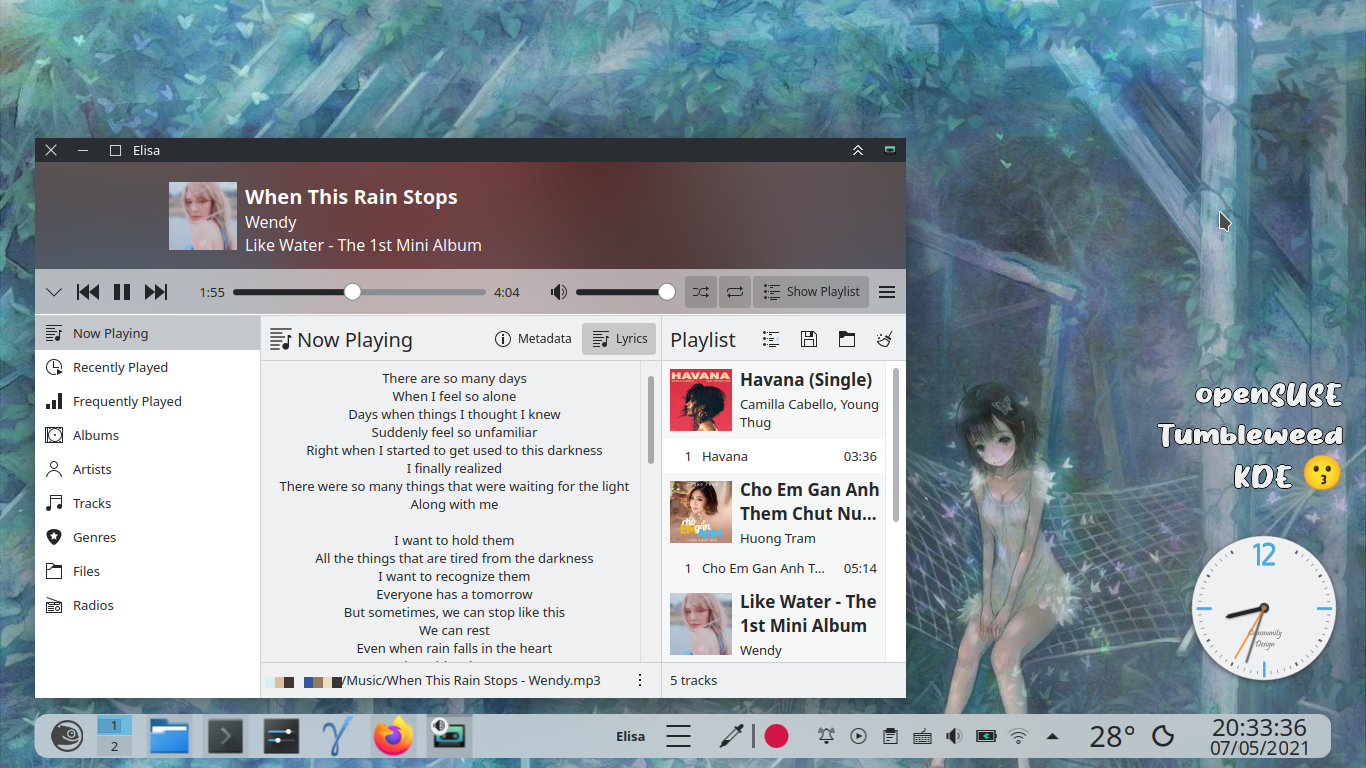Click the Elisa keep-above double chevron button
Viewport: 1366px width, 768px height.
click(x=857, y=150)
